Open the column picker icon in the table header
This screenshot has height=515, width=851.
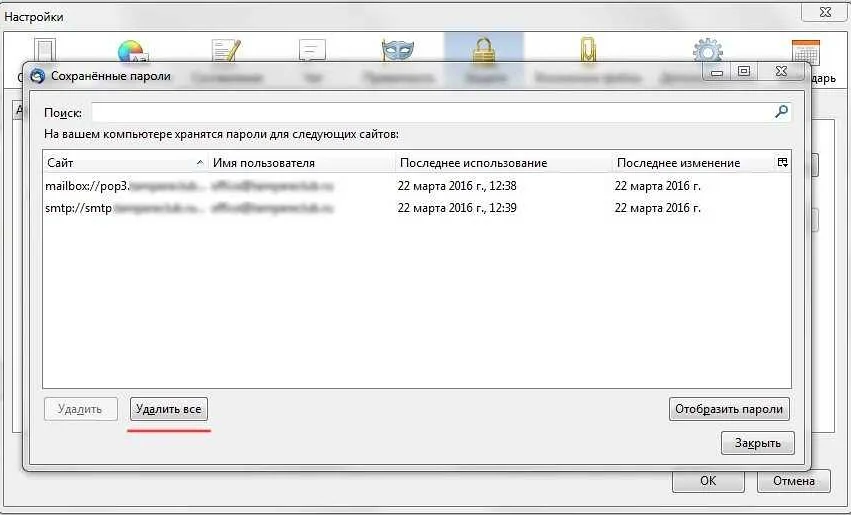click(782, 162)
